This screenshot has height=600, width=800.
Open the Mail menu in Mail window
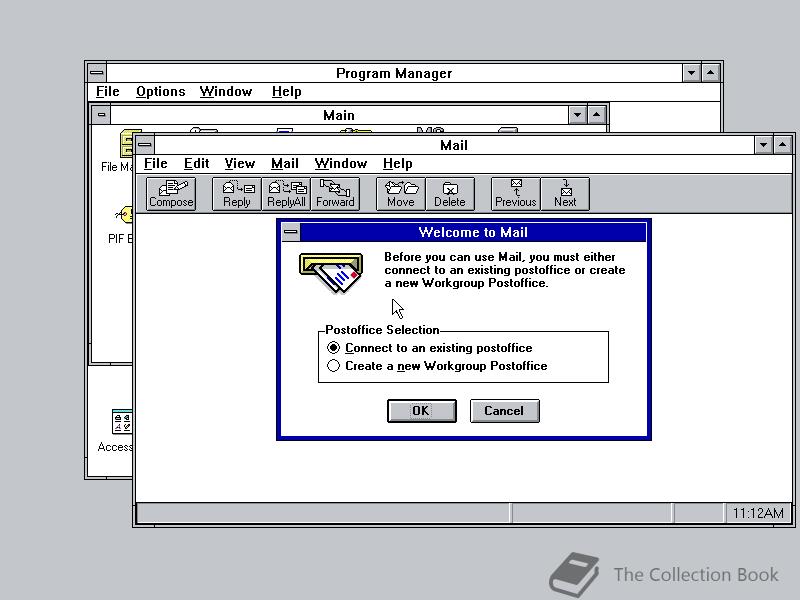point(285,164)
